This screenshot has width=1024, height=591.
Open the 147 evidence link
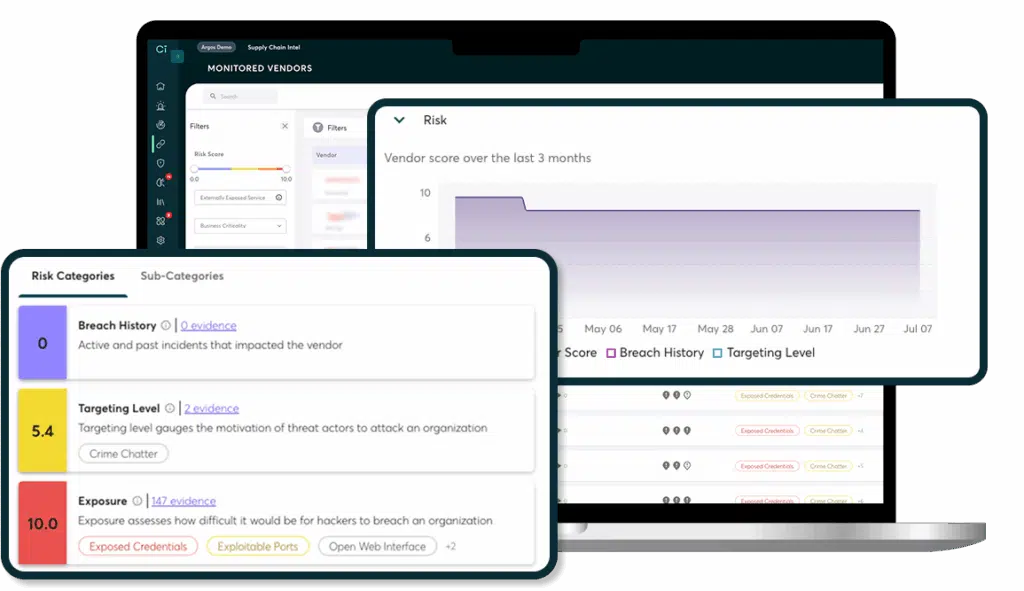click(x=183, y=501)
